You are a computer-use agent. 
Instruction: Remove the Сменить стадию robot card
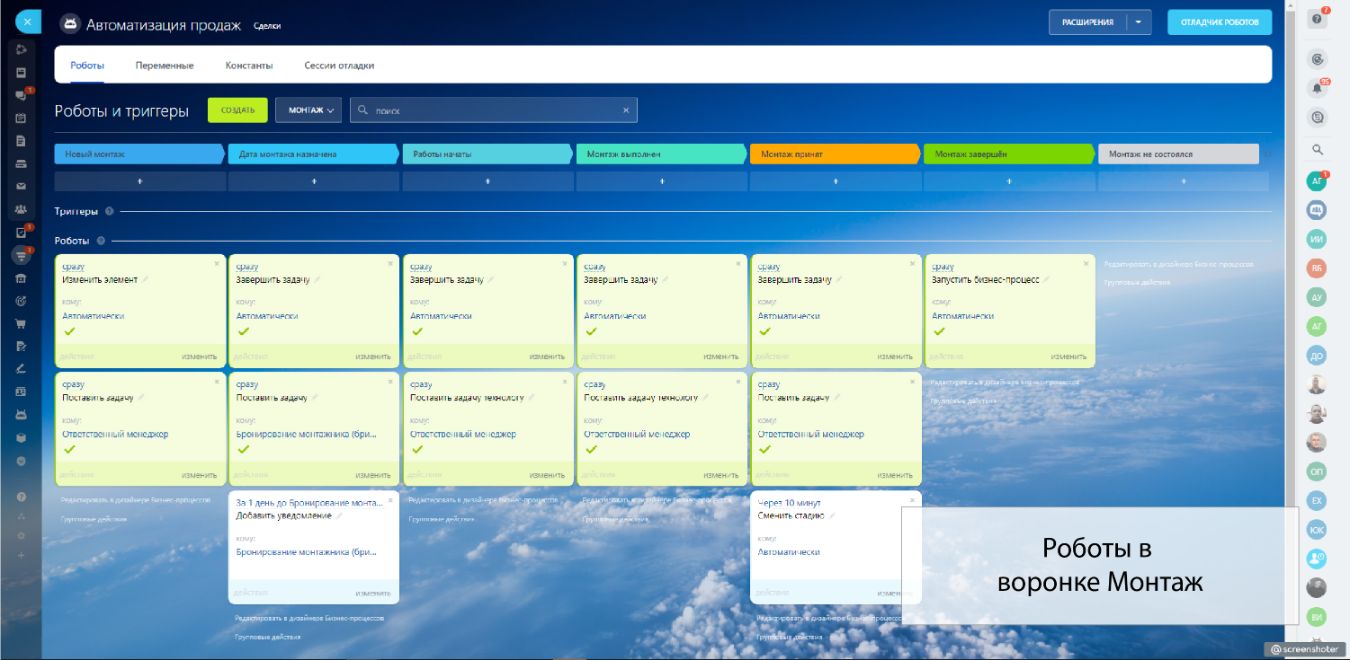[x=912, y=499]
